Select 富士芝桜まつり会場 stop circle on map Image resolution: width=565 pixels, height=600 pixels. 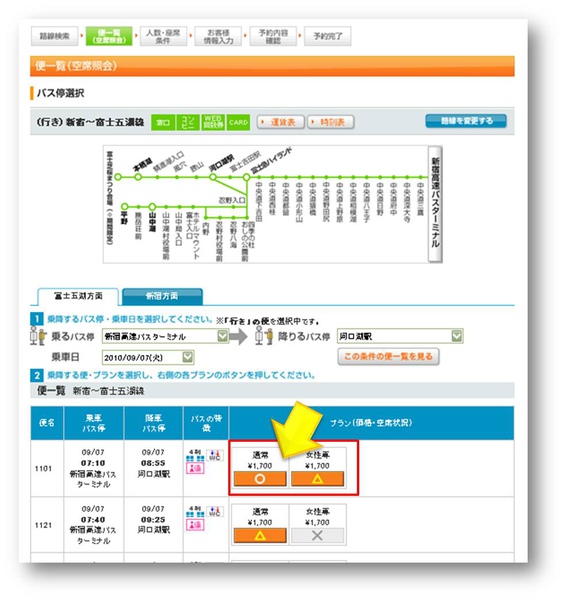point(118,177)
